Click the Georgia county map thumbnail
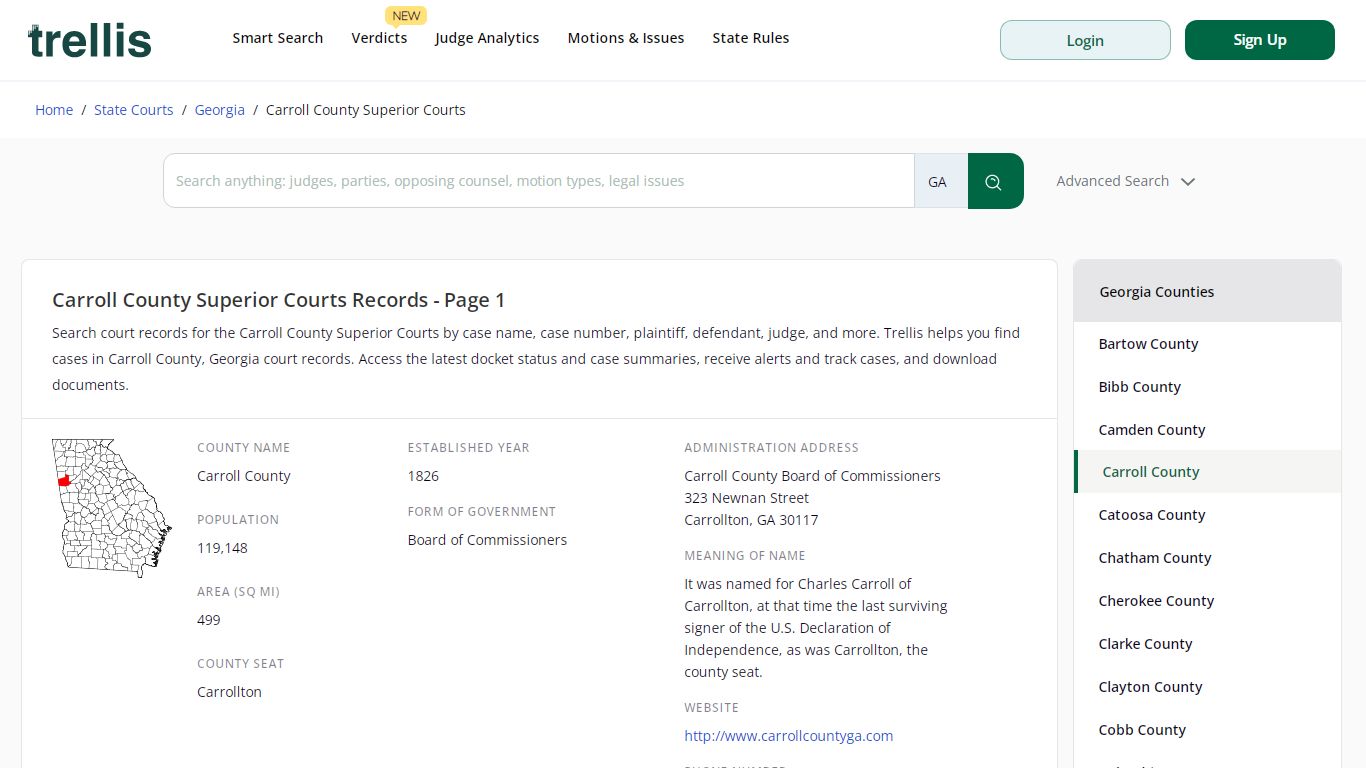The height and width of the screenshot is (768, 1366). point(112,508)
